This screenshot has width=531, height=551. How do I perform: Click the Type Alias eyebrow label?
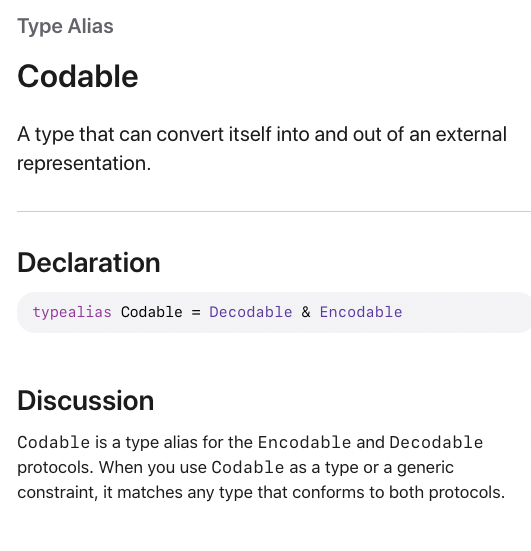[65, 26]
